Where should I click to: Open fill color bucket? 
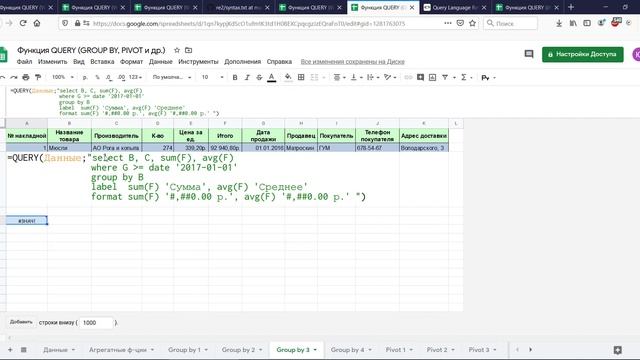coord(288,77)
